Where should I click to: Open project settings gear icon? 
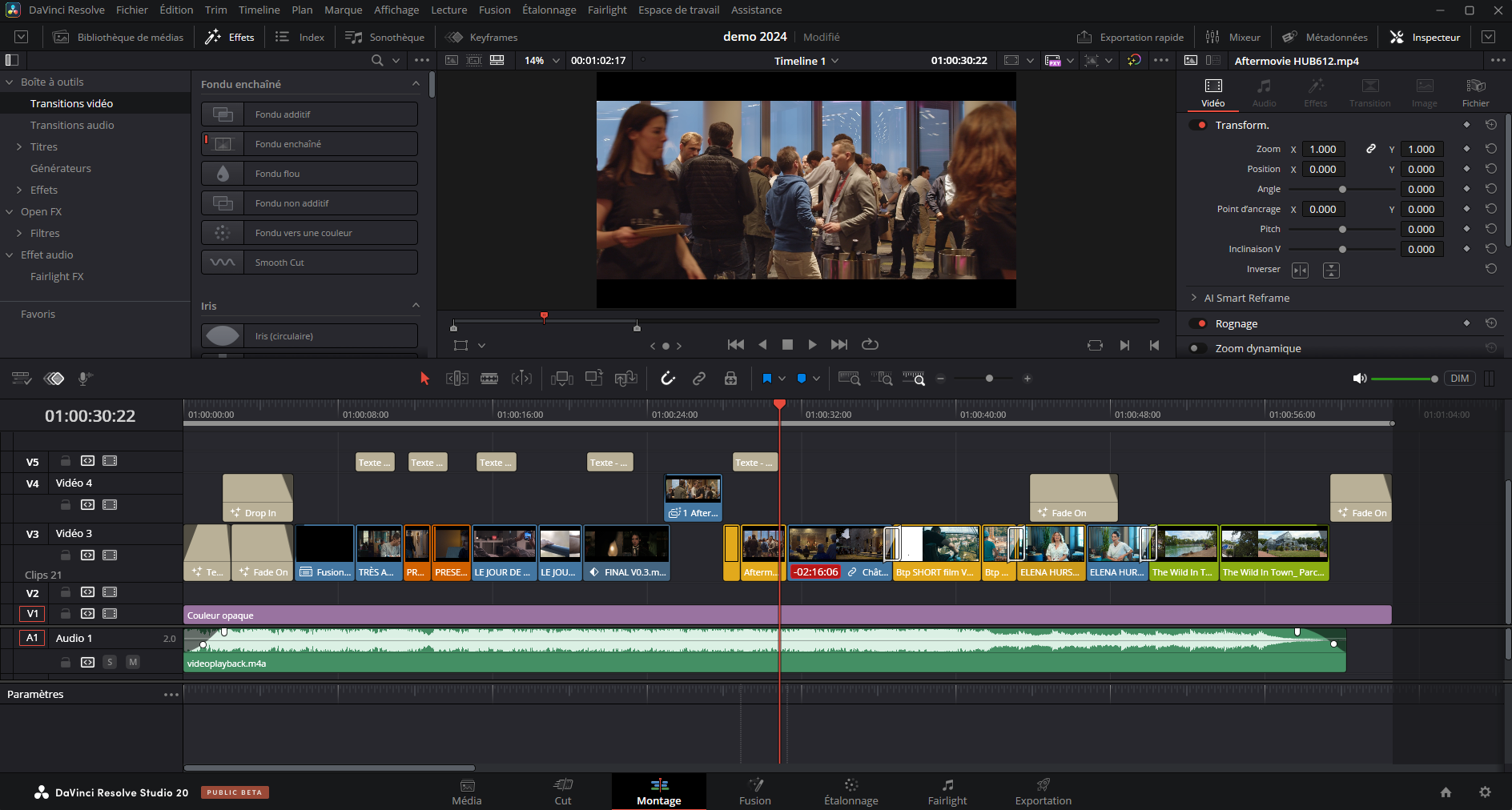point(1485,792)
